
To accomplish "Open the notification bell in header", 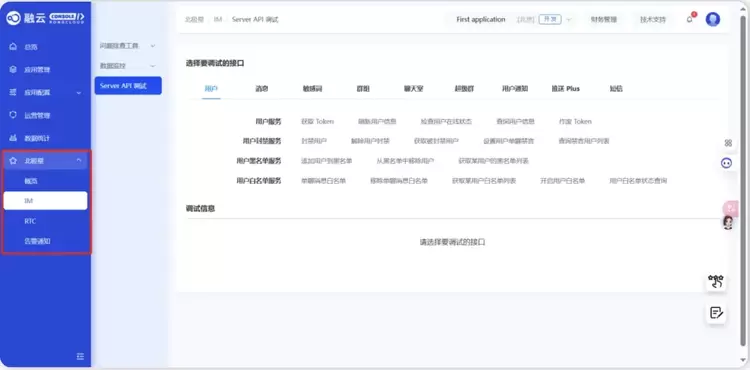I will 690,19.
